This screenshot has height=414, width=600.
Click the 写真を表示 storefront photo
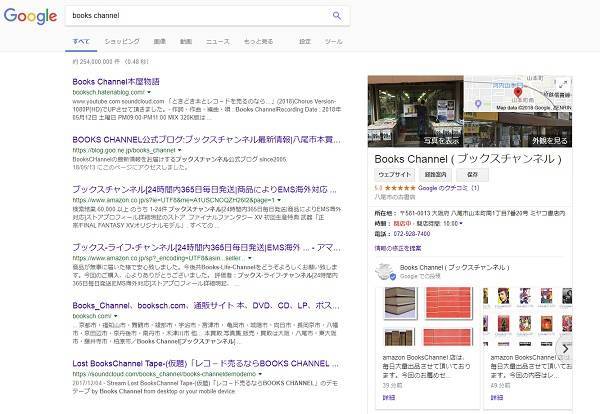tap(416, 111)
